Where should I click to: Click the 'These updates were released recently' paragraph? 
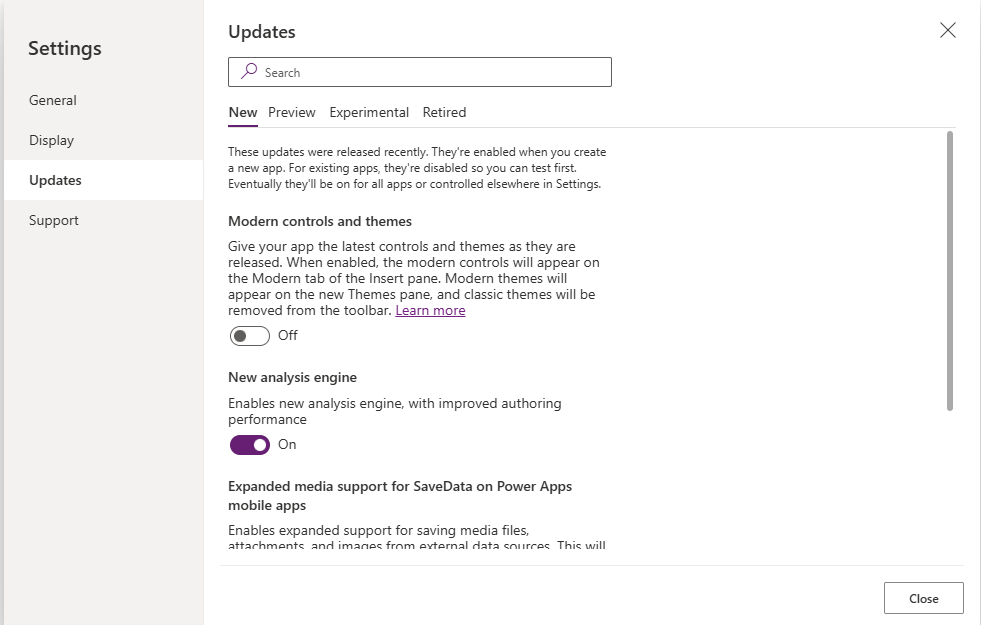(x=417, y=168)
